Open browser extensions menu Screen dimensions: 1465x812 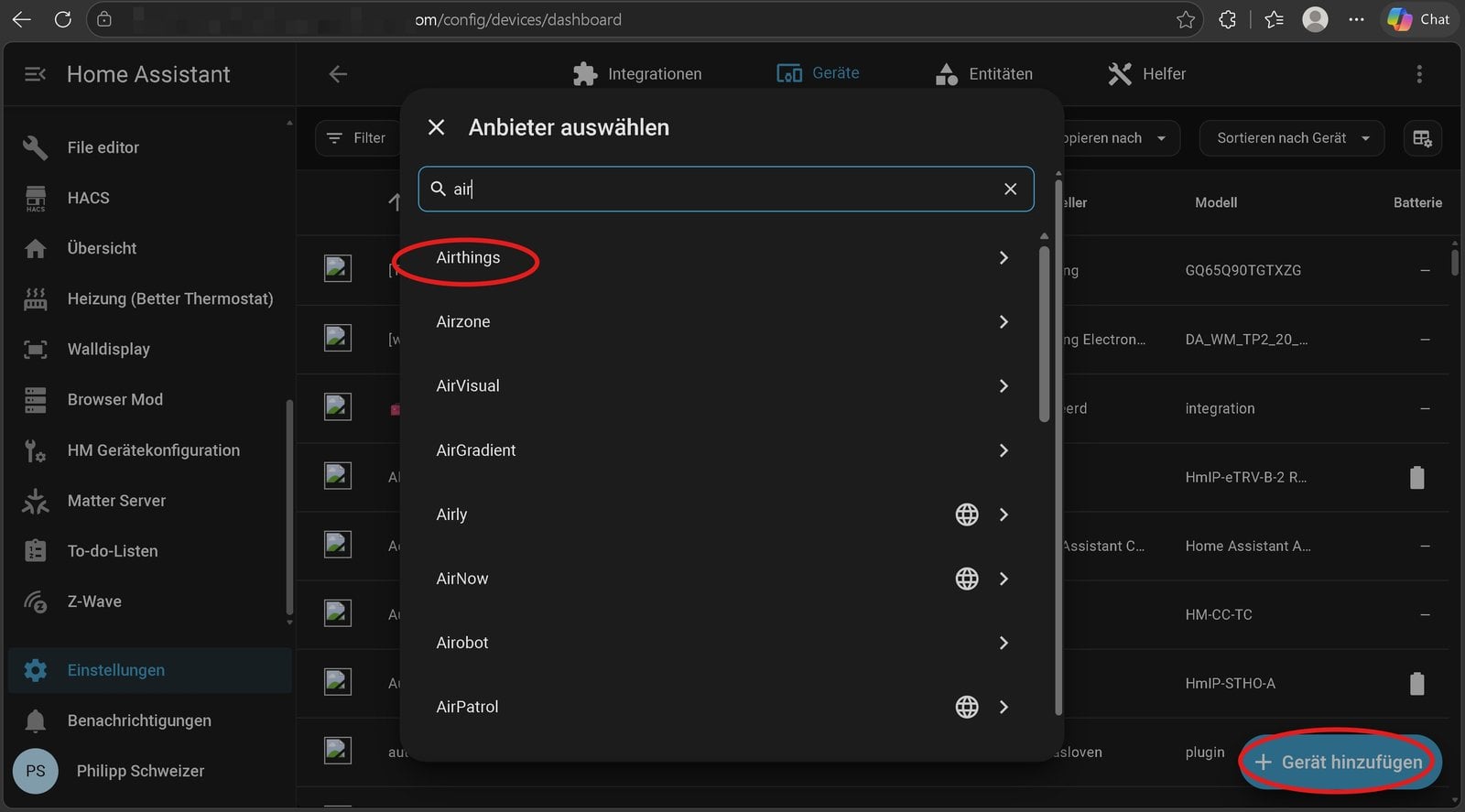(x=1228, y=19)
